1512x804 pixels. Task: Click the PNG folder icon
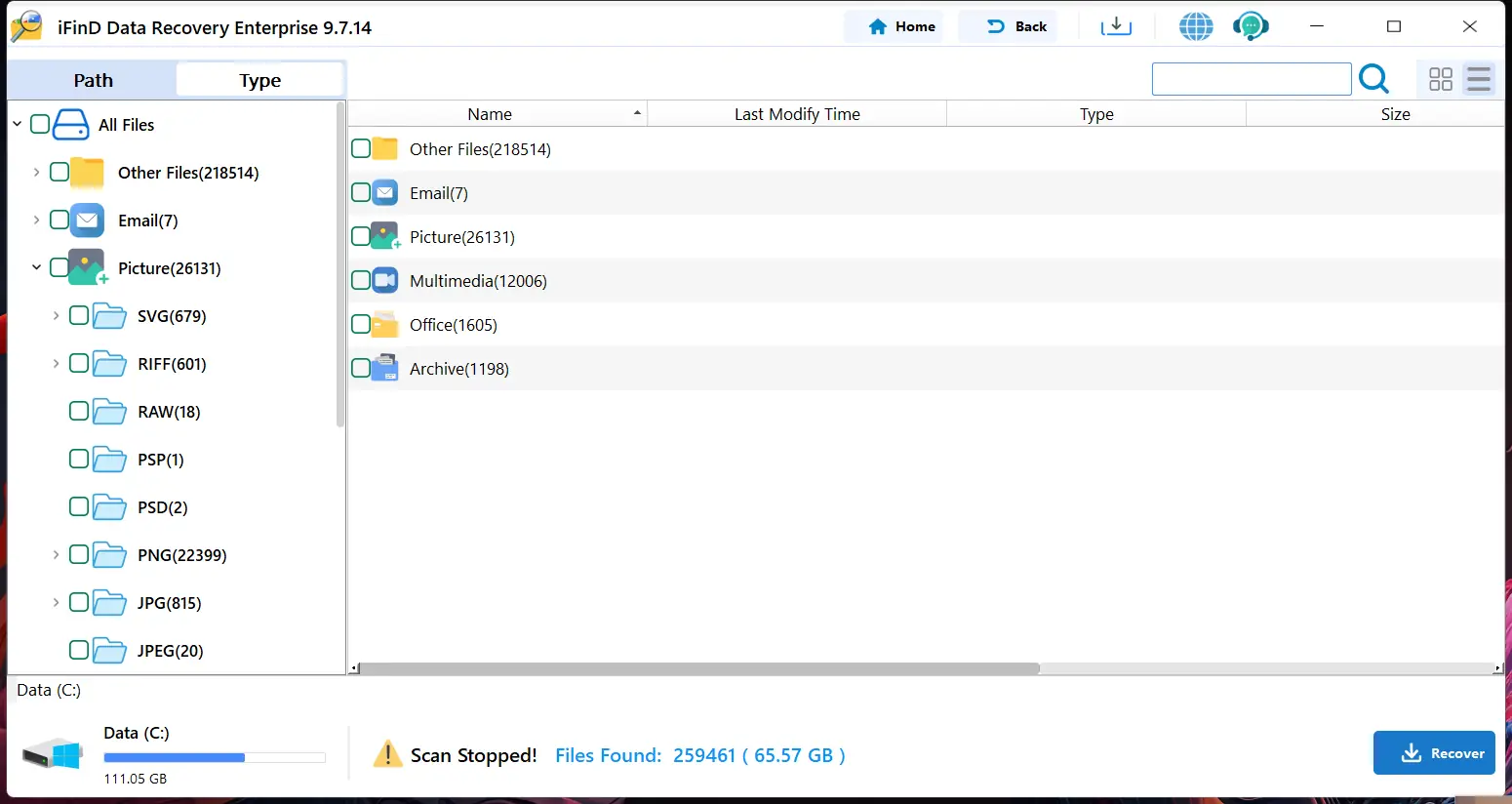point(109,555)
